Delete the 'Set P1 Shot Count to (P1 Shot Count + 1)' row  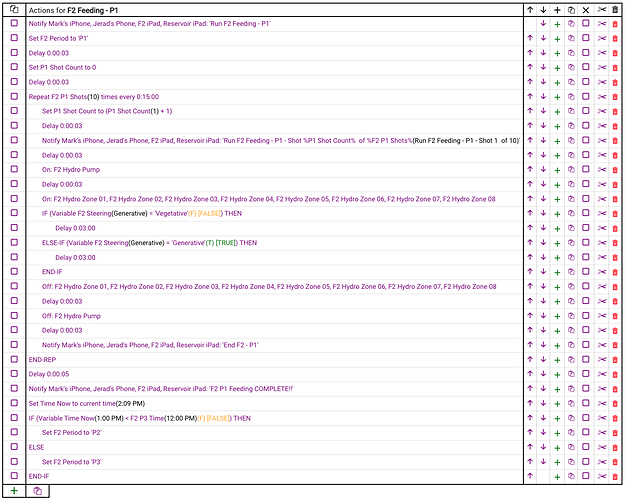(x=615, y=111)
